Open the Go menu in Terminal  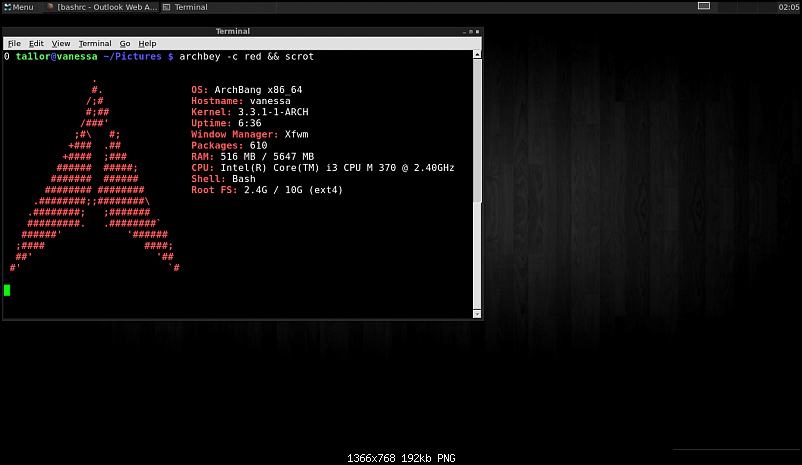pos(125,43)
